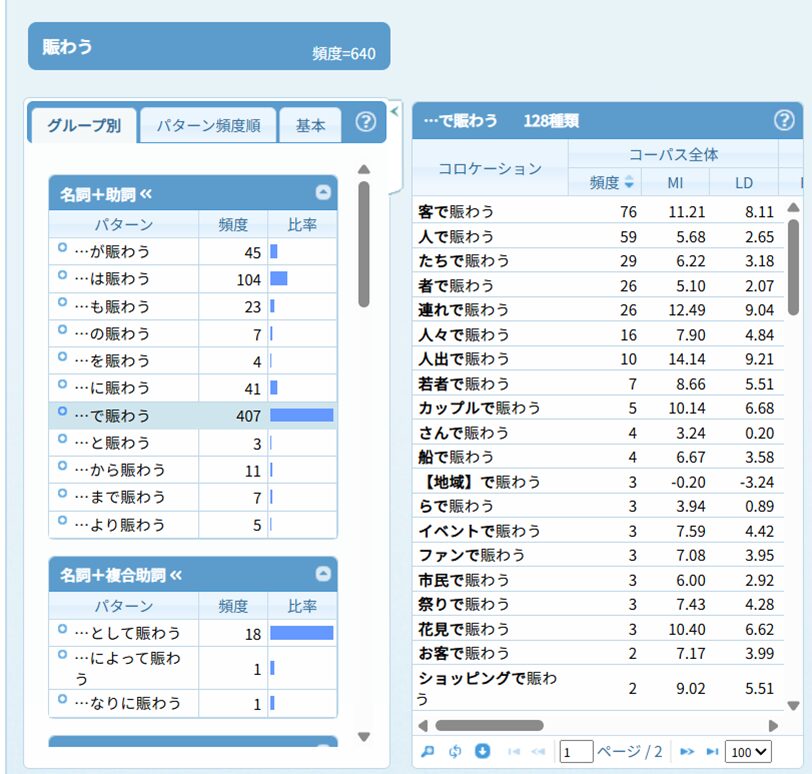This screenshot has height=774, width=812.
Task: Open help icon in …で賑わう panel header
Action: [x=783, y=121]
